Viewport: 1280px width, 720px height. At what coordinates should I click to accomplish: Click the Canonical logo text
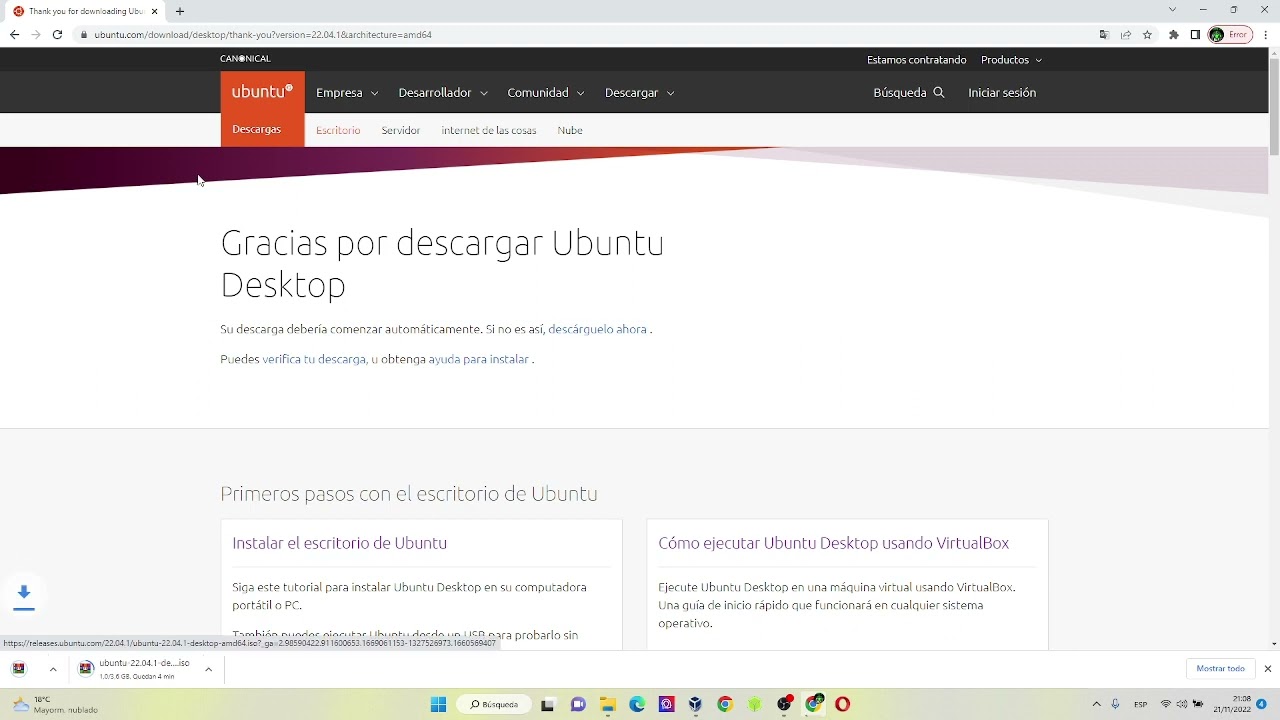(x=245, y=59)
